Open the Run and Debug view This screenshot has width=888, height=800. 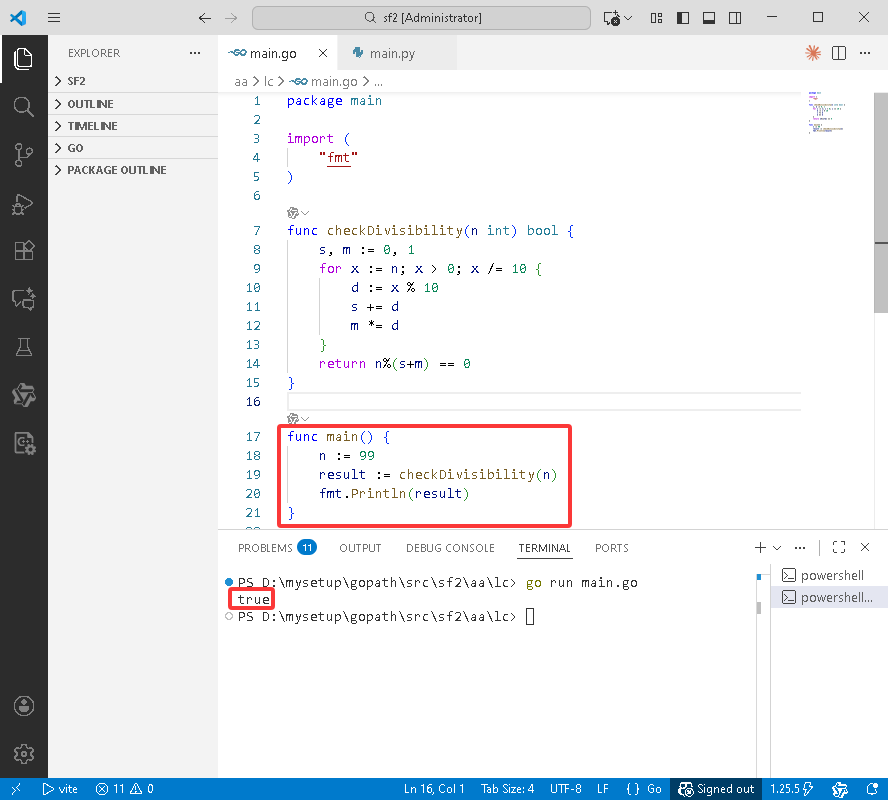point(23,204)
